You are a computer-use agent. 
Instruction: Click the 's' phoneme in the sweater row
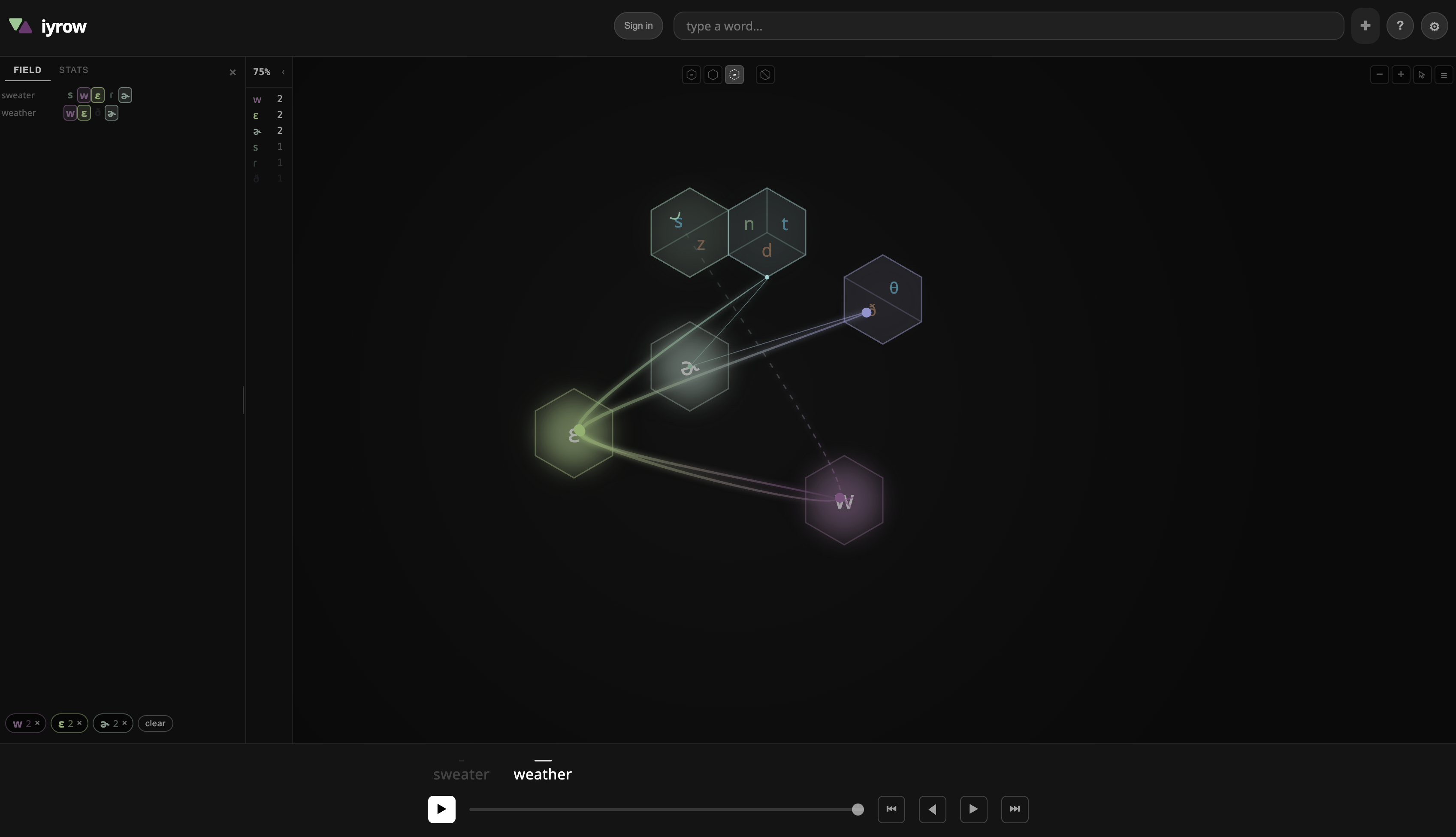pos(70,95)
